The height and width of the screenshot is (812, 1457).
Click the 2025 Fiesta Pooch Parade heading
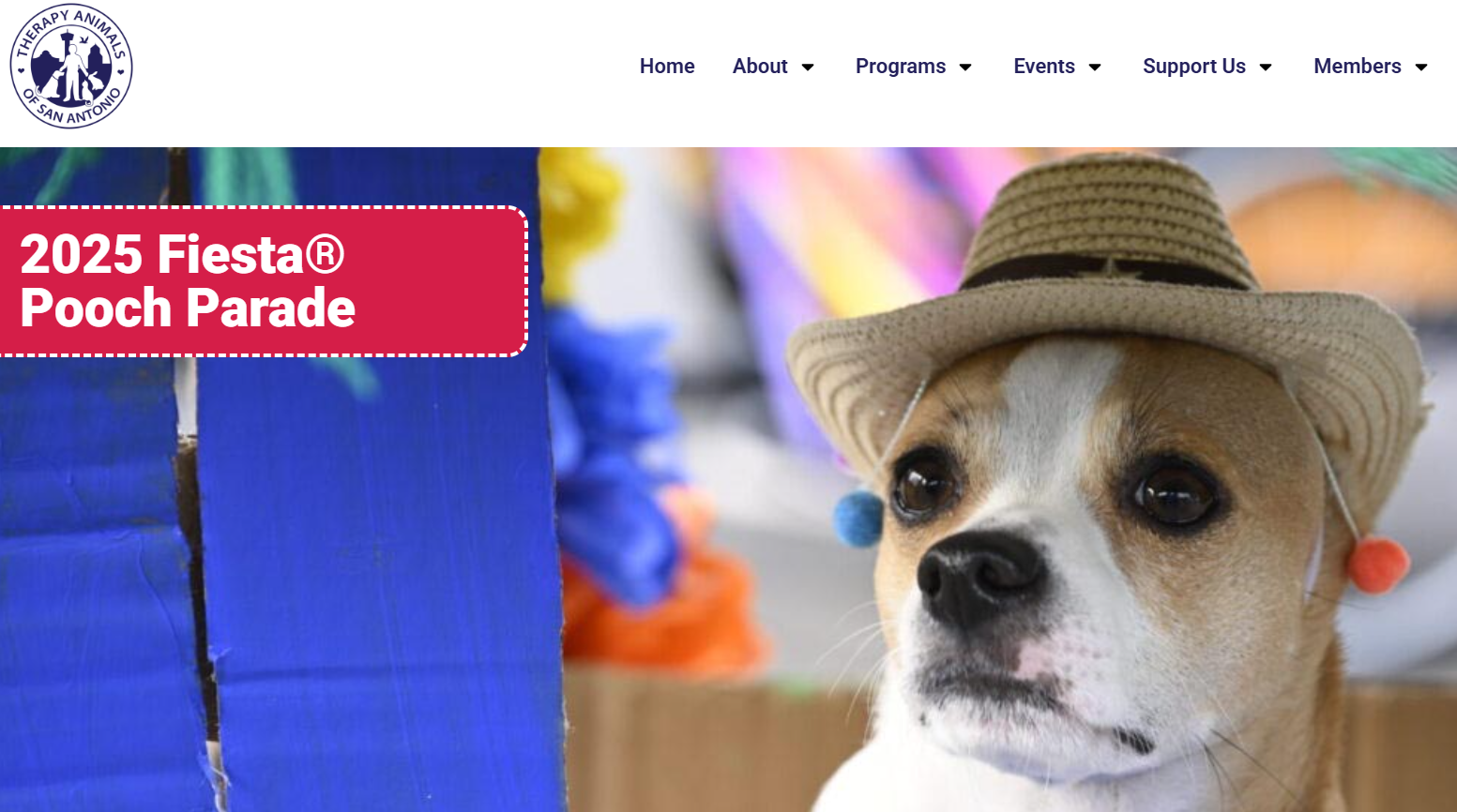(188, 281)
